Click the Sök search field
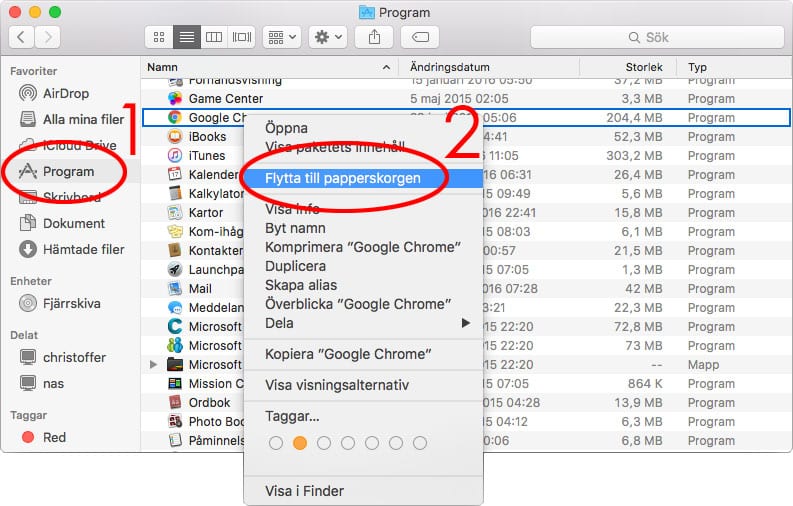The width and height of the screenshot is (793, 506). tap(657, 37)
